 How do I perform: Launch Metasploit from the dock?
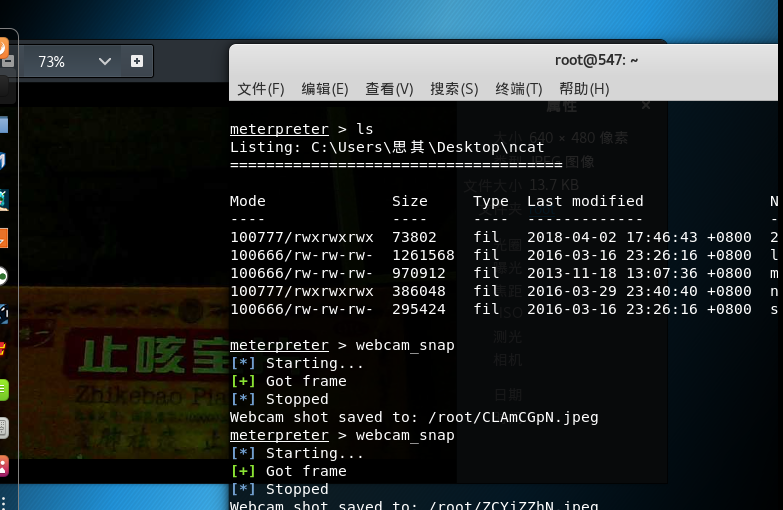pyautogui.click(x=3, y=161)
